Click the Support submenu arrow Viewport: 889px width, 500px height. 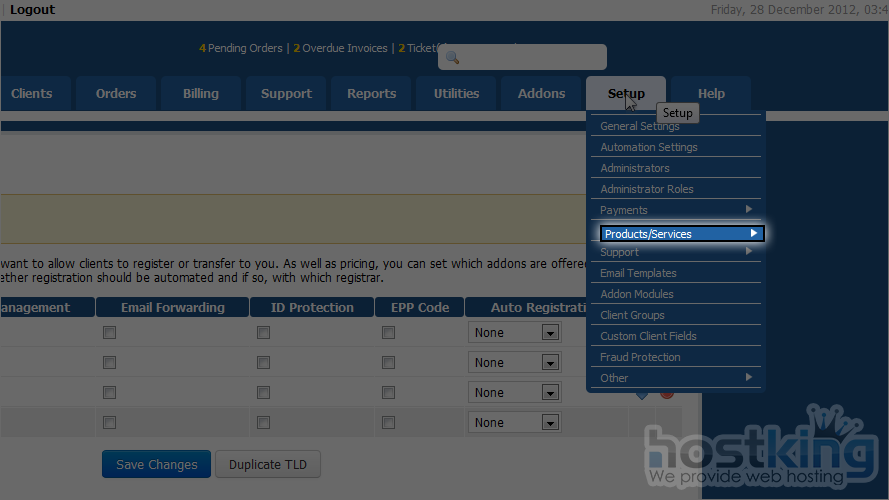pos(749,252)
